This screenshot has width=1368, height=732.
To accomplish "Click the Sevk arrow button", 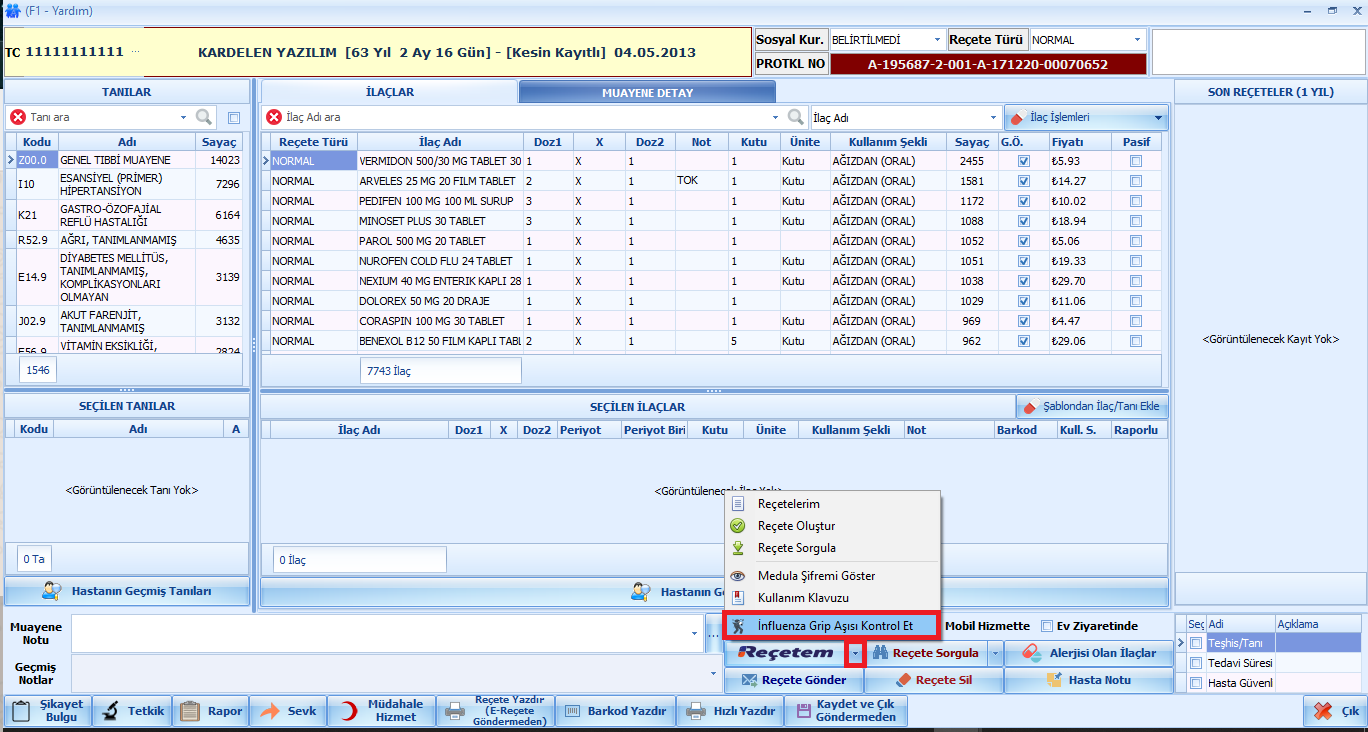I will point(289,711).
